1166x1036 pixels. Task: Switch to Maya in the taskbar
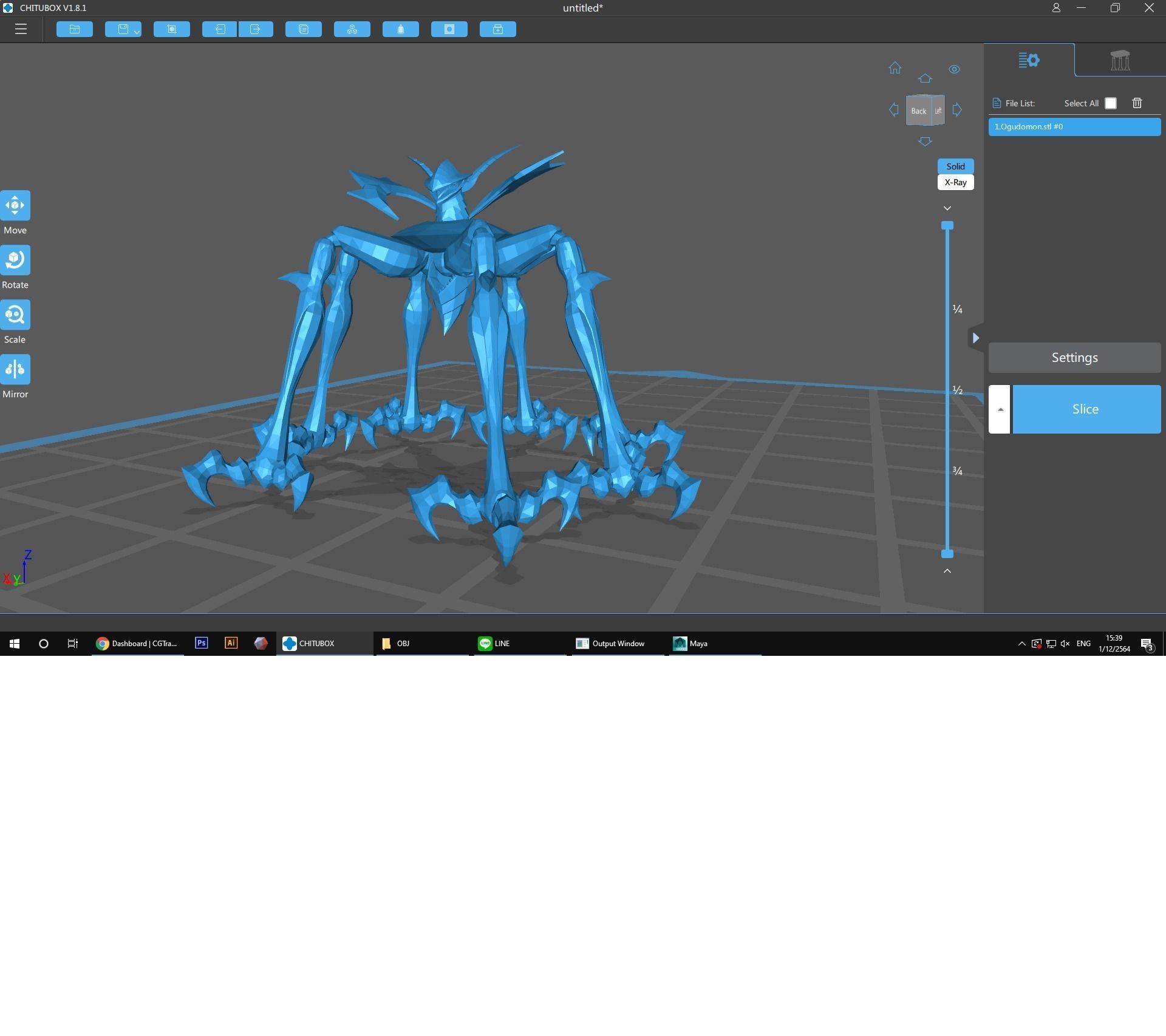coord(715,644)
